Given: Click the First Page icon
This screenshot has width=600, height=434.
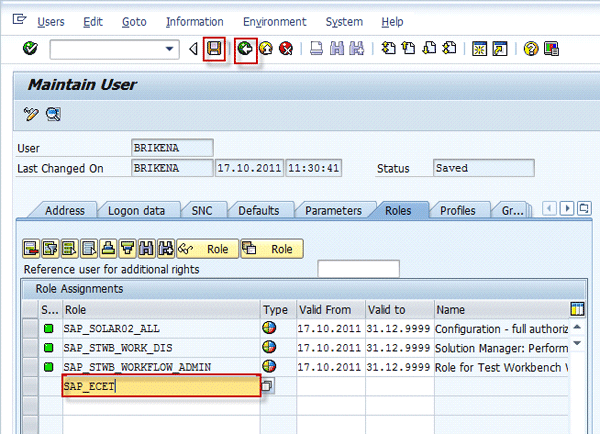Looking at the screenshot, I should (x=388, y=49).
